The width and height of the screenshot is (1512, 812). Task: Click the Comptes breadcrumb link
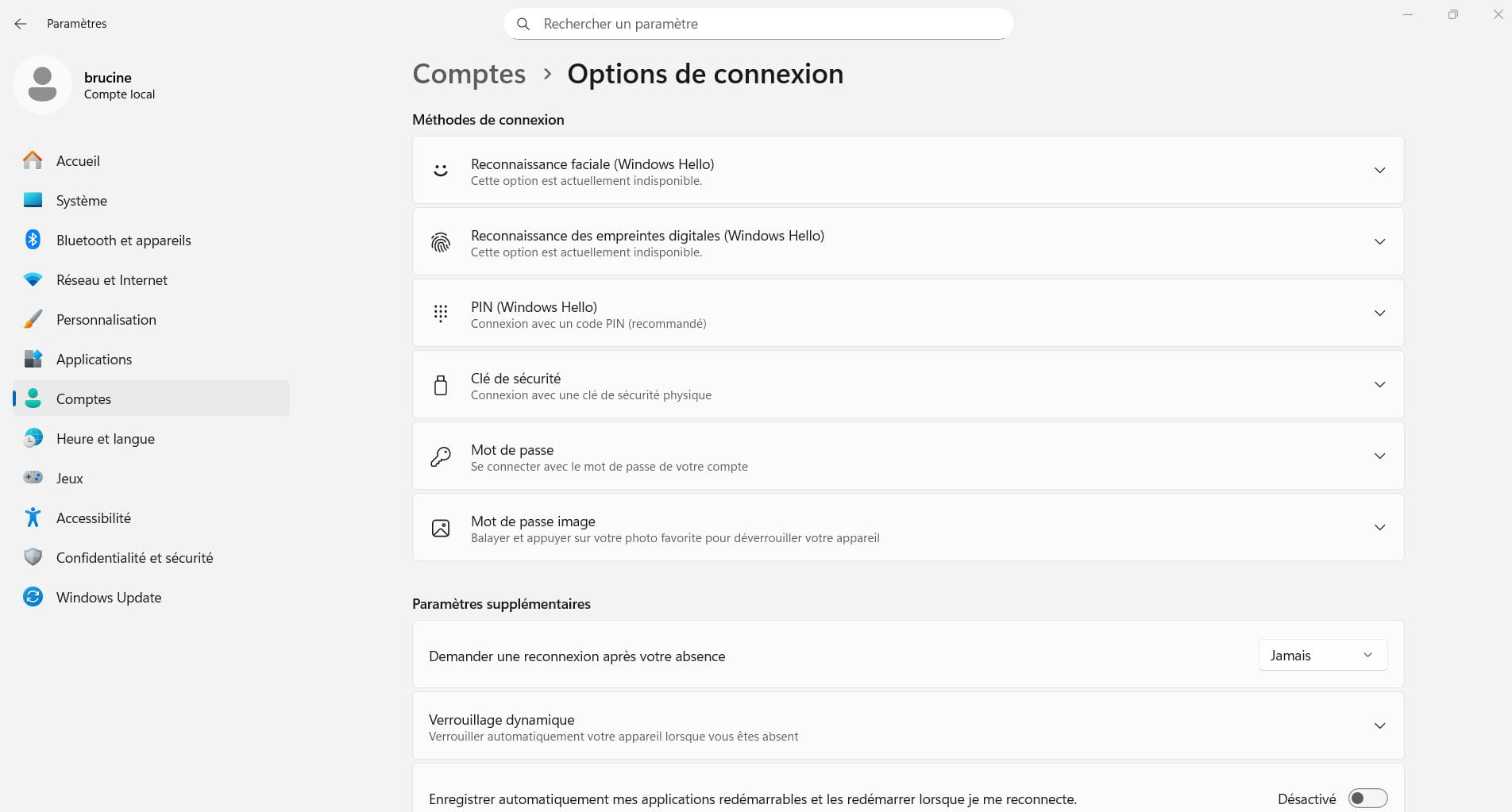(x=469, y=74)
